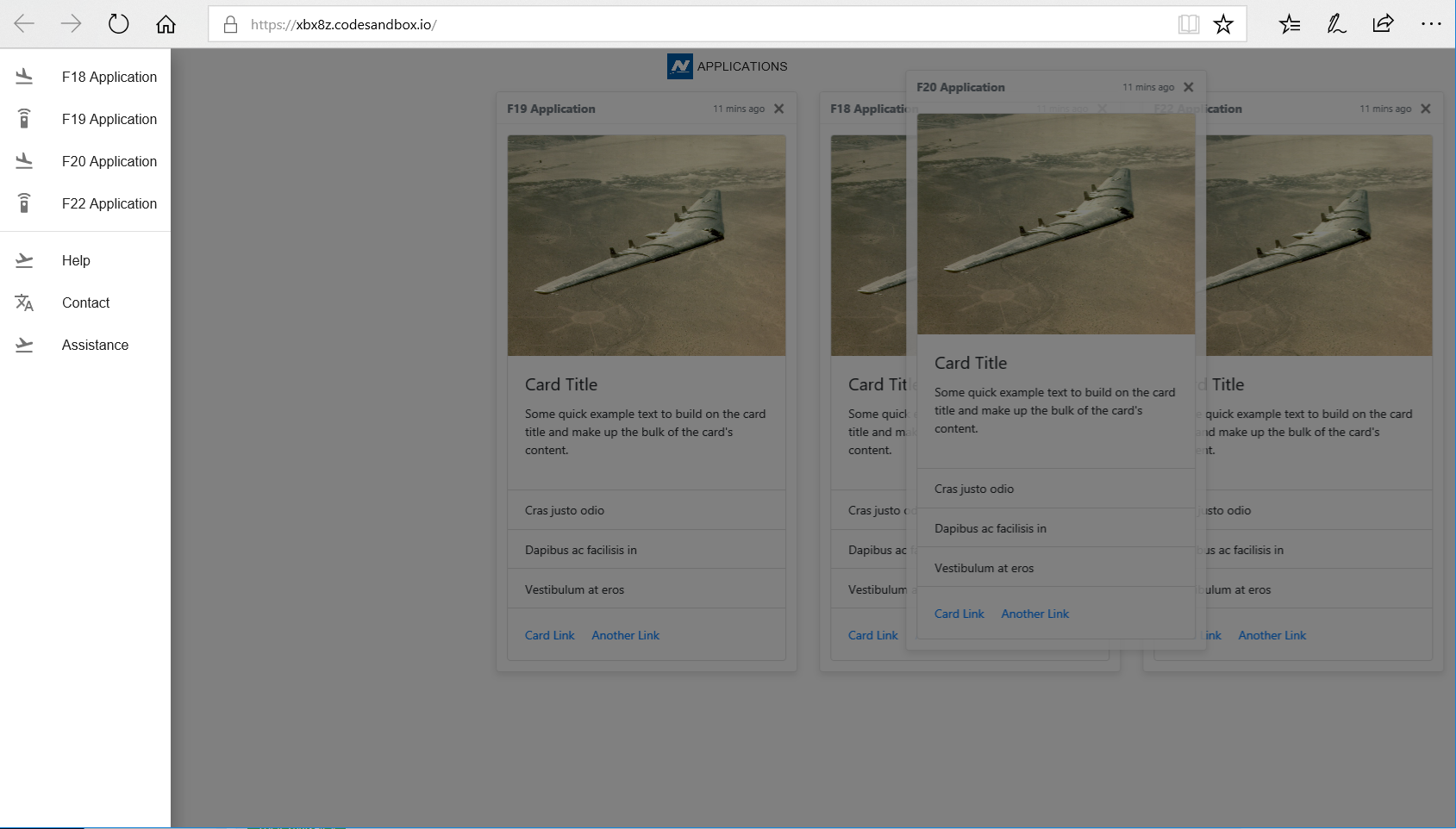
Task: Click Another Link in F20 Application card
Action: [x=1035, y=614]
